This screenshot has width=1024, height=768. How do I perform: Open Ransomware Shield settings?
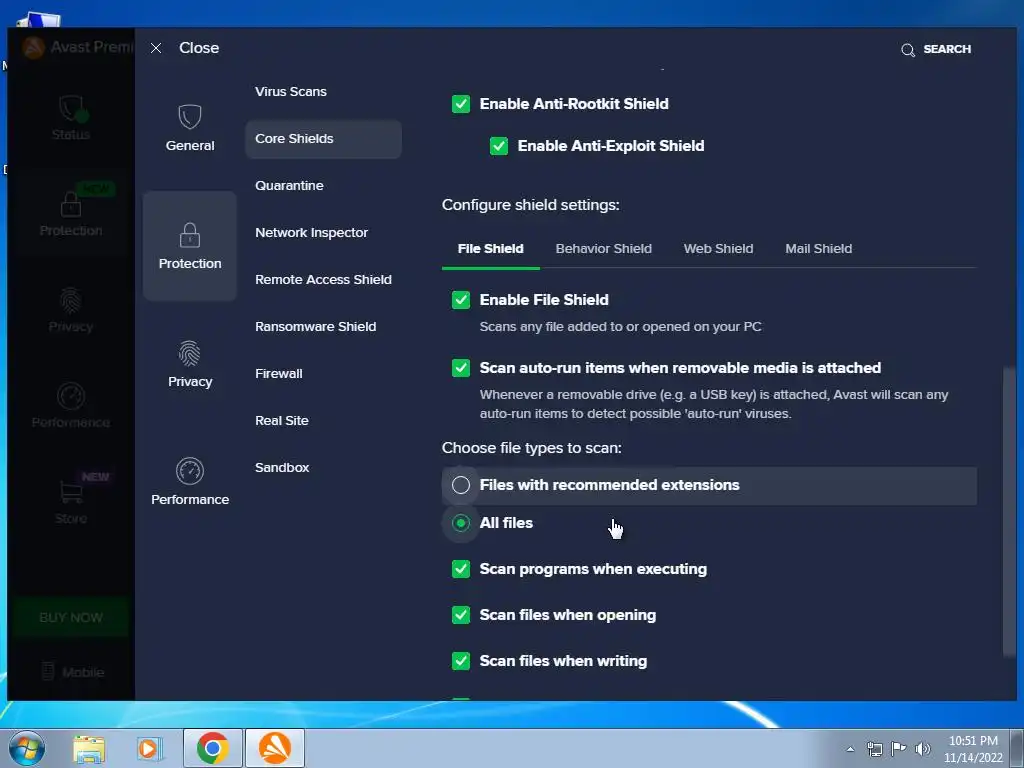[x=315, y=327]
